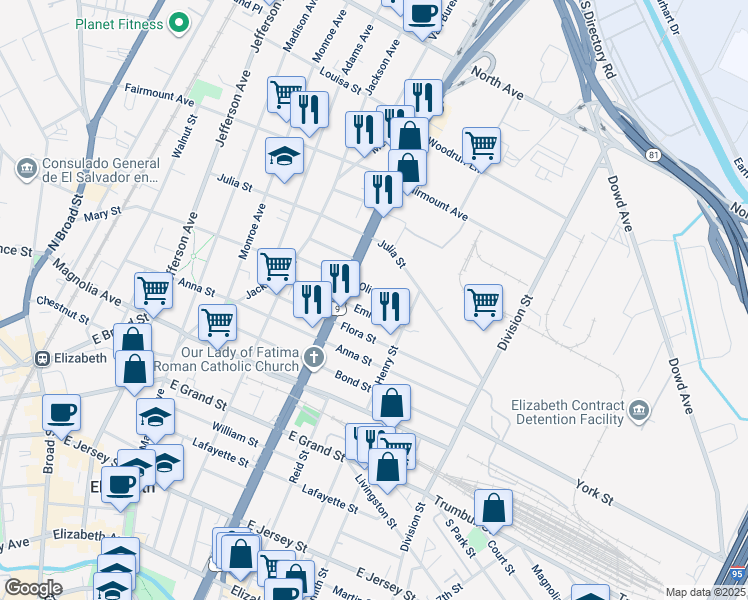
Task: Select the school marker near Julia St
Action: point(284,160)
